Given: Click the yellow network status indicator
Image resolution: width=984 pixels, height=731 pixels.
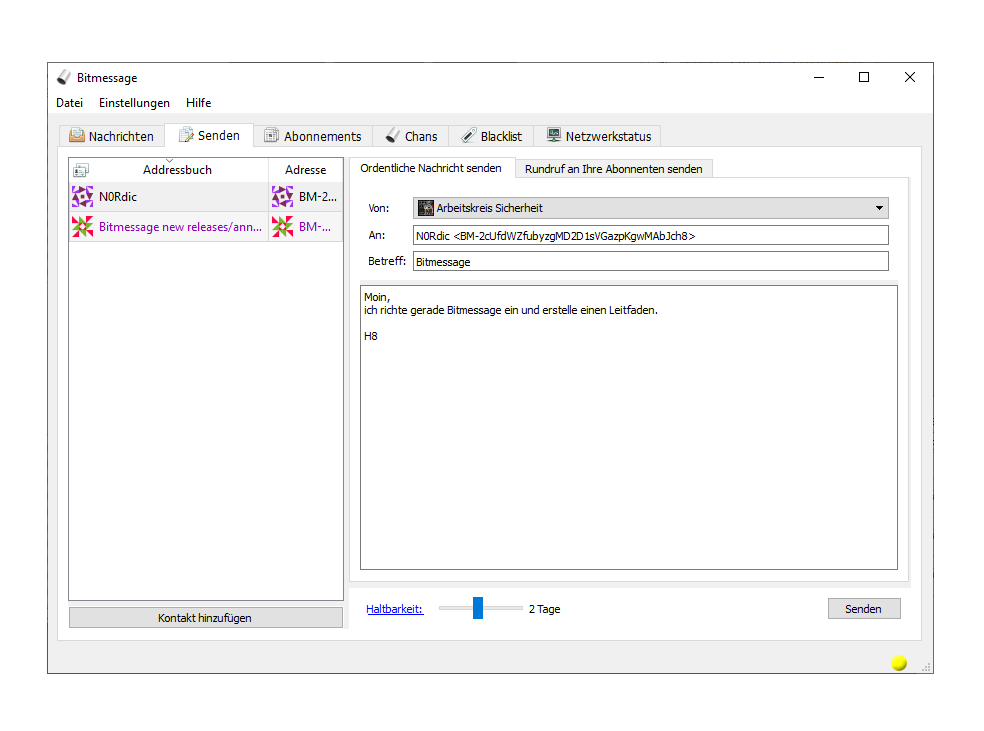Looking at the screenshot, I should [x=899, y=663].
